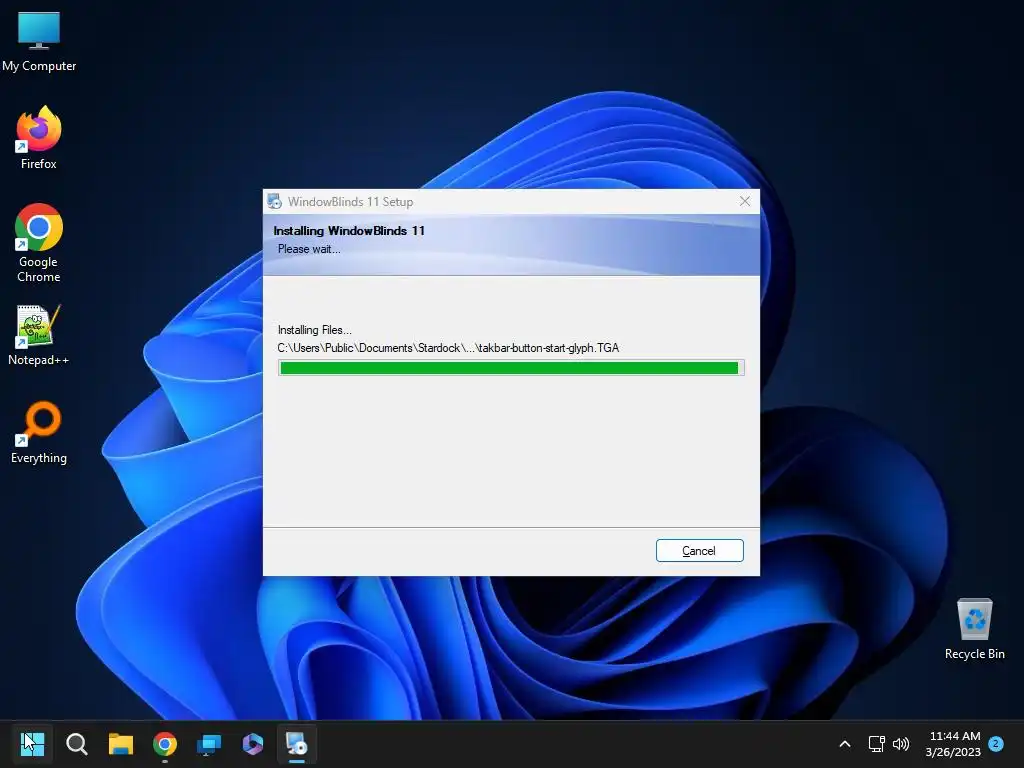Screen dimensions: 1024x768
Task: Launch Chrome from the taskbar
Action: pyautogui.click(x=165, y=743)
